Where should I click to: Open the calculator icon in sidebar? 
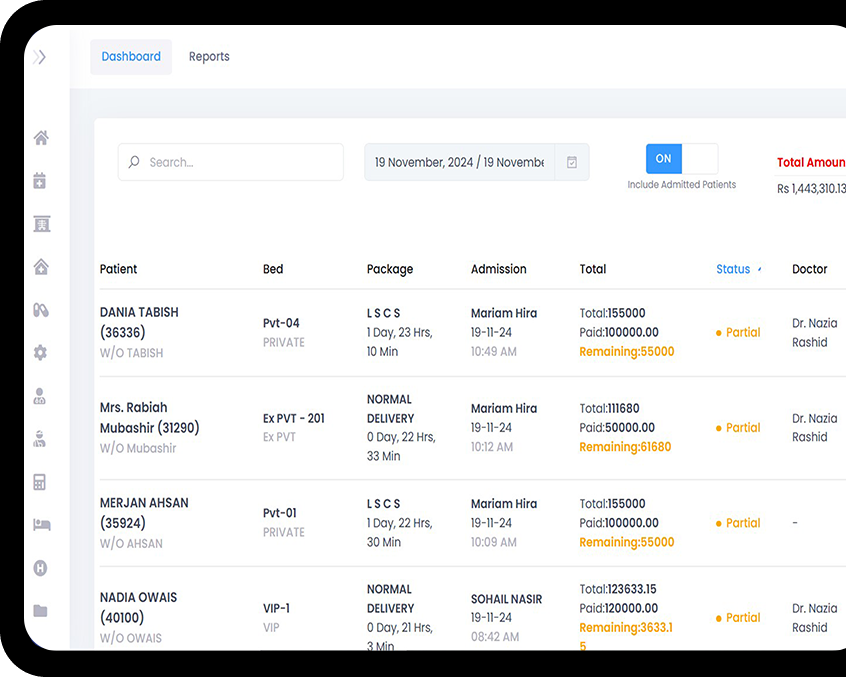(x=40, y=482)
